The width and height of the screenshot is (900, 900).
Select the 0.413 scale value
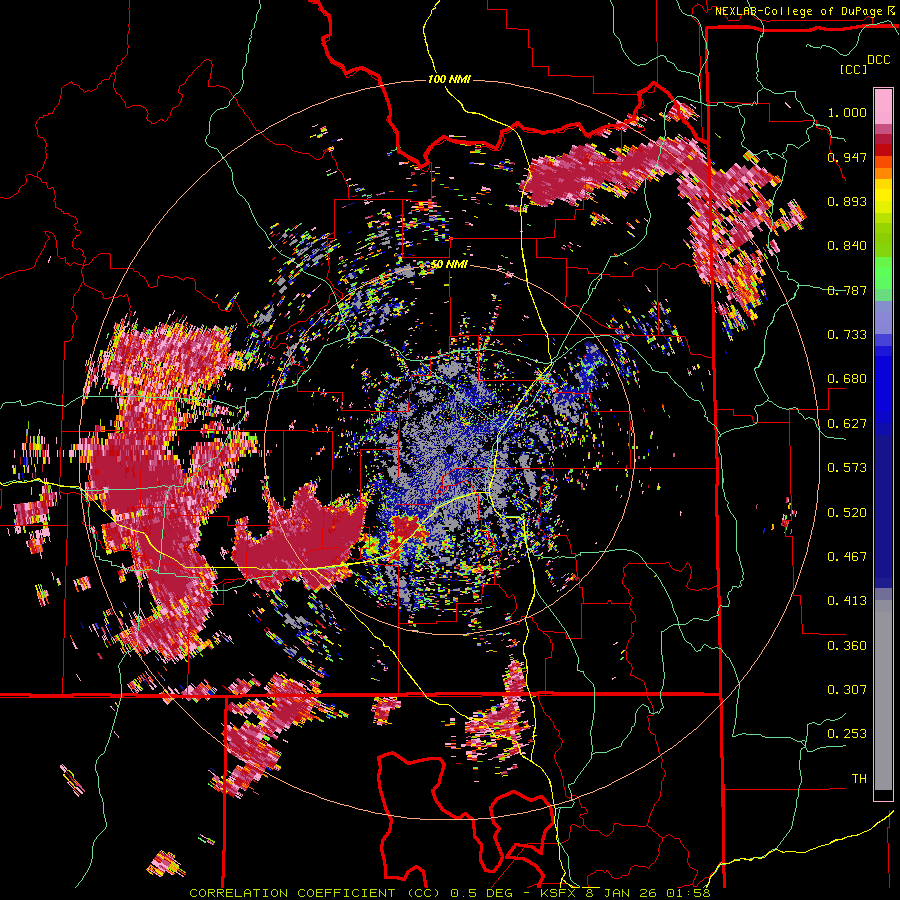coord(847,601)
